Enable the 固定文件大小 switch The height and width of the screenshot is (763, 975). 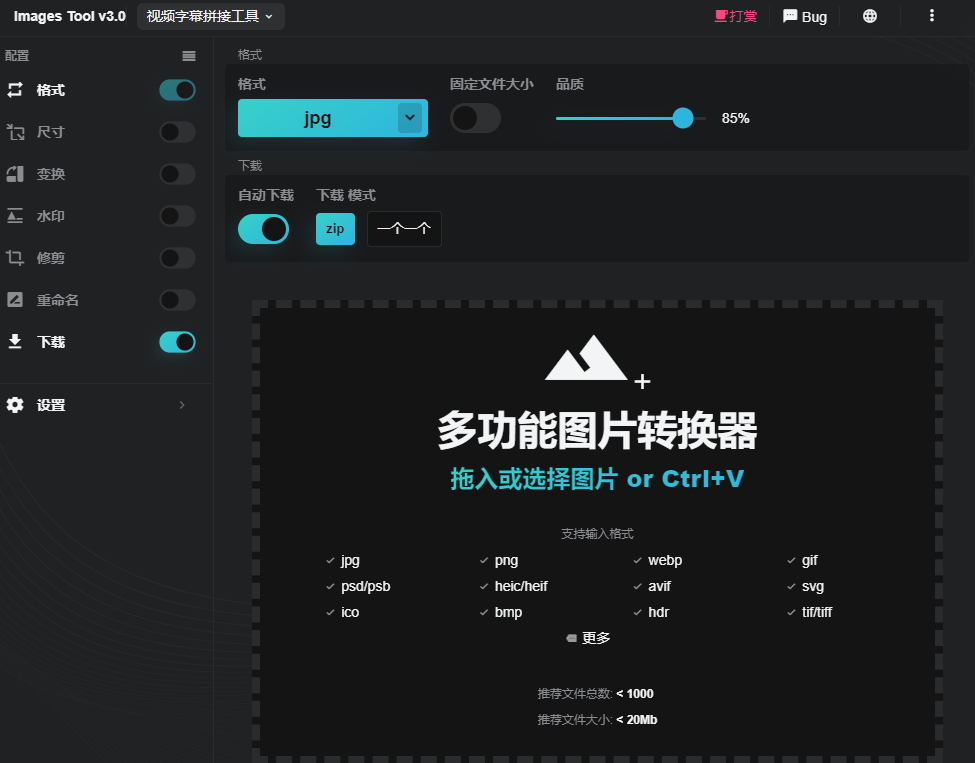pos(475,118)
